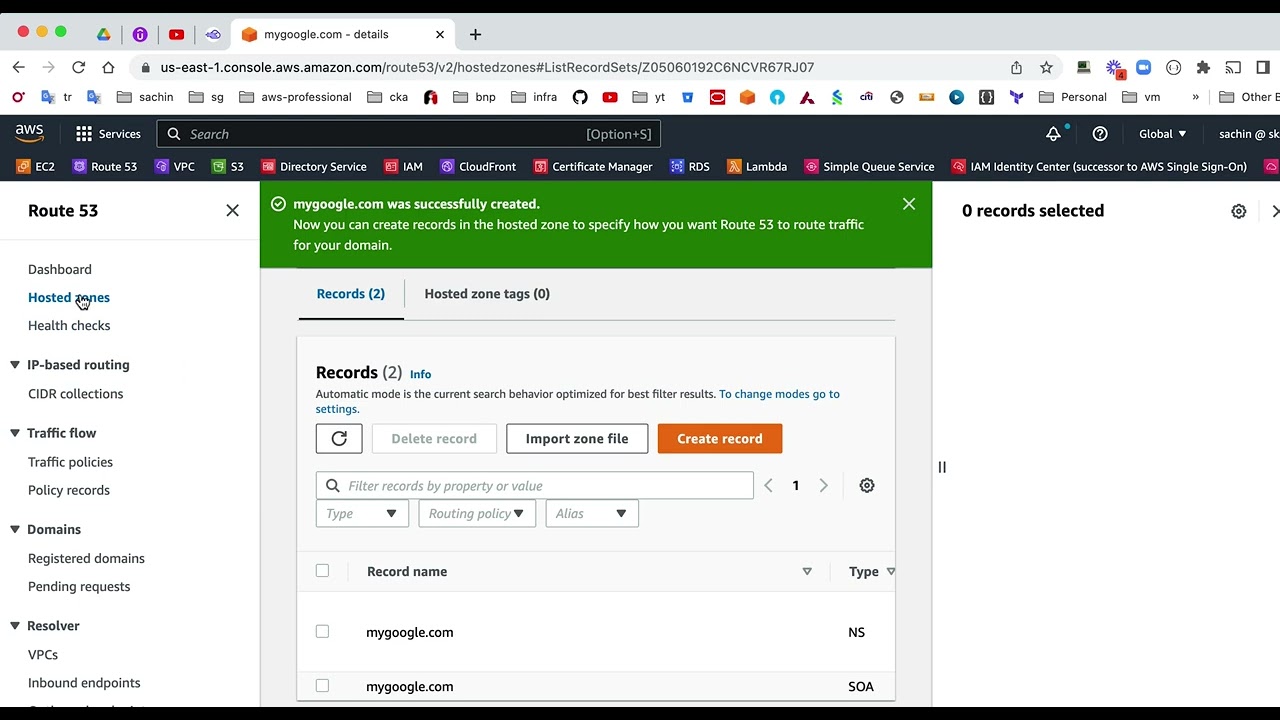Screen dimensions: 1280x720
Task: Focus the AWS console search box
Action: [x=409, y=134]
